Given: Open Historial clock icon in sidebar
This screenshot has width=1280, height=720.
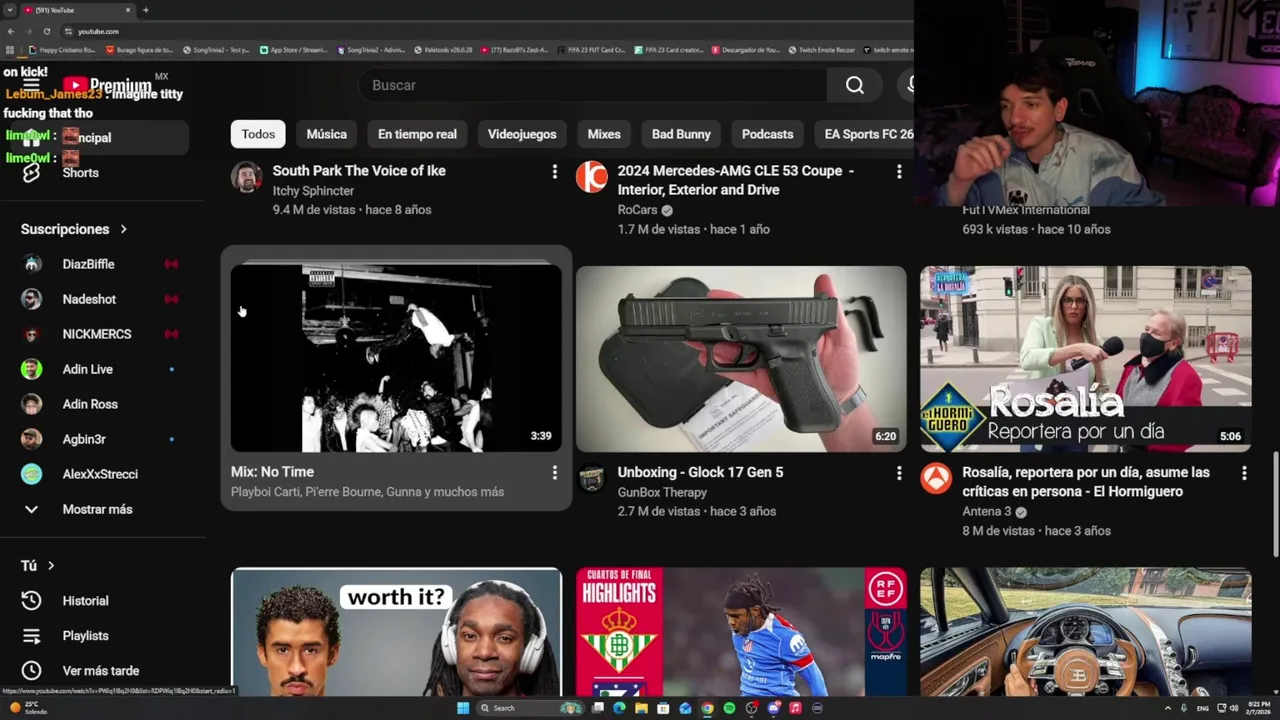Looking at the screenshot, I should pyautogui.click(x=31, y=601).
